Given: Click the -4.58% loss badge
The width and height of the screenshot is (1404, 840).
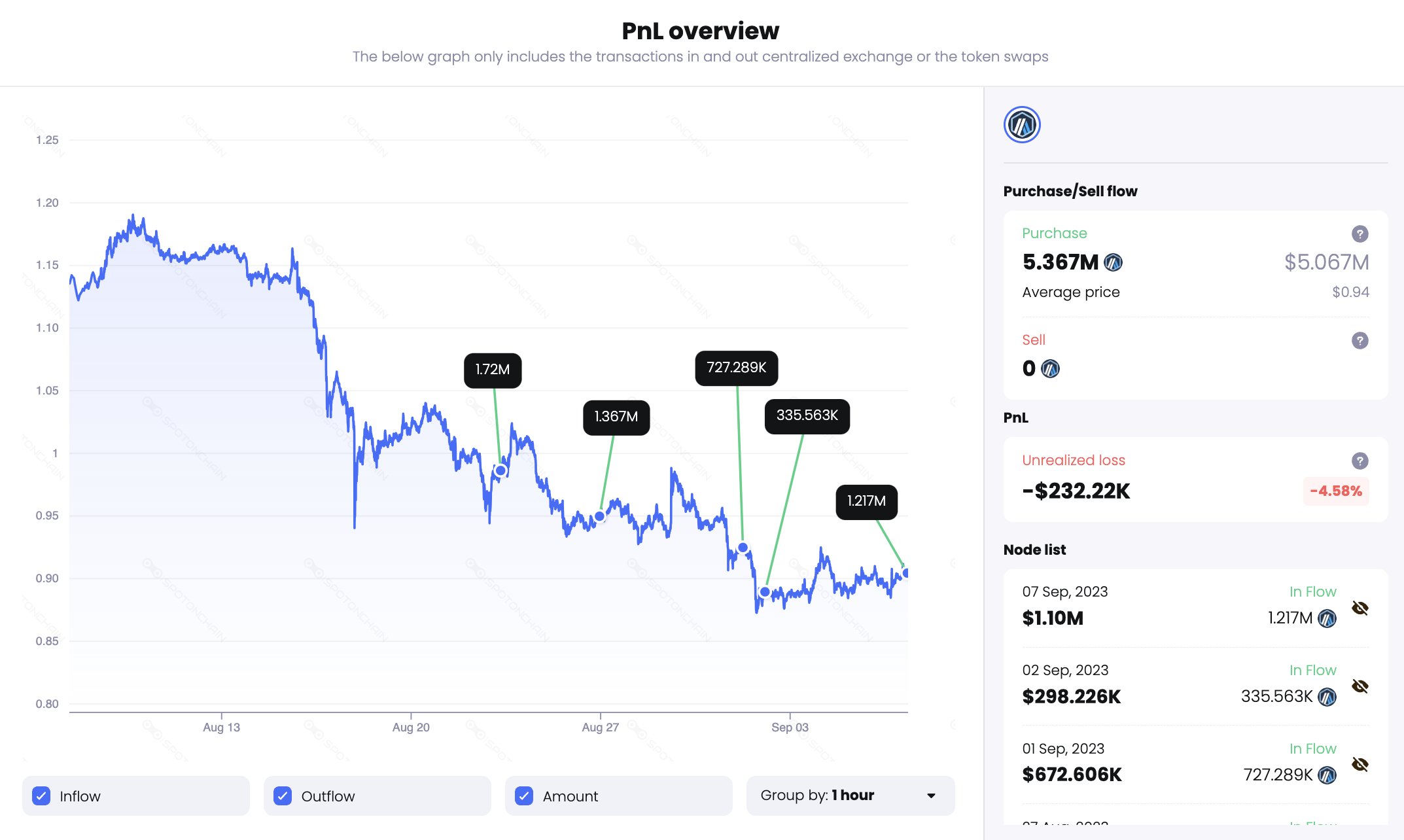Looking at the screenshot, I should 1335,491.
